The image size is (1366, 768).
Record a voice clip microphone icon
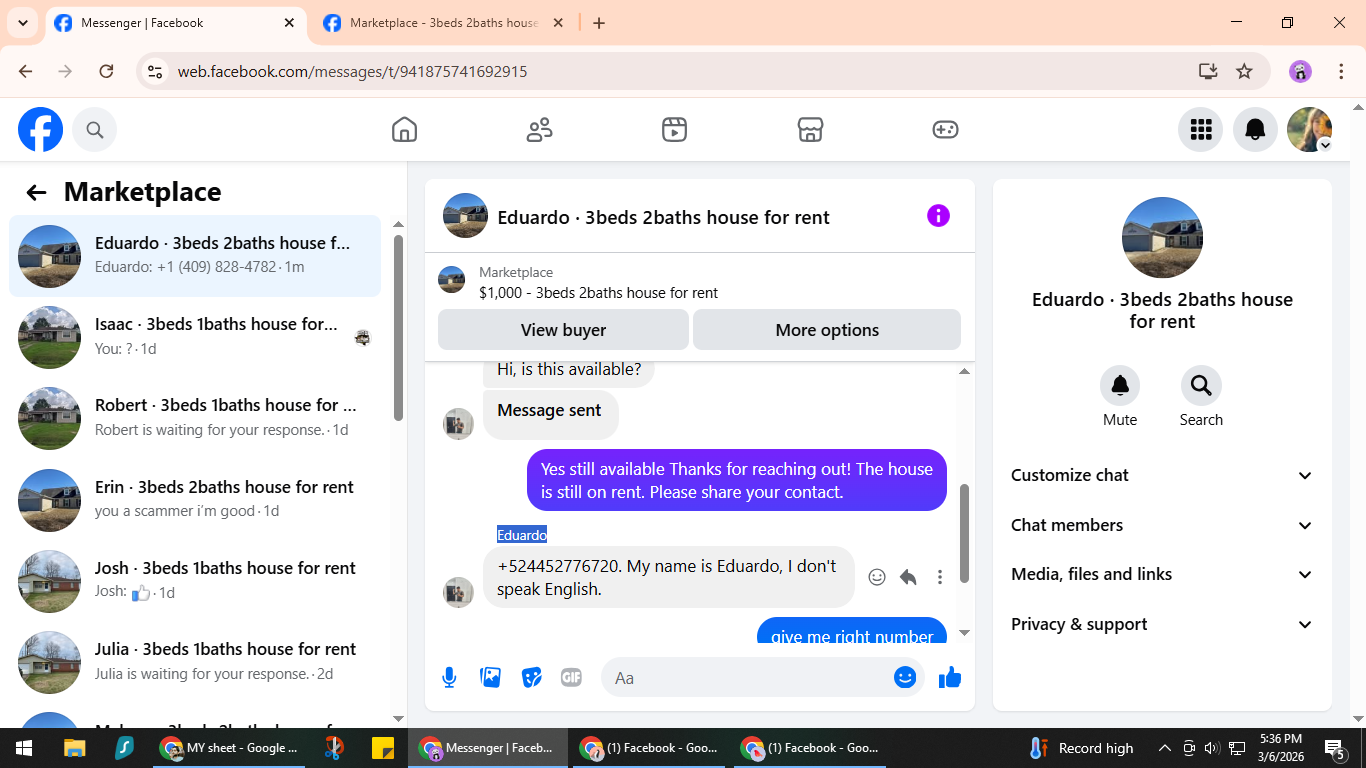point(449,678)
